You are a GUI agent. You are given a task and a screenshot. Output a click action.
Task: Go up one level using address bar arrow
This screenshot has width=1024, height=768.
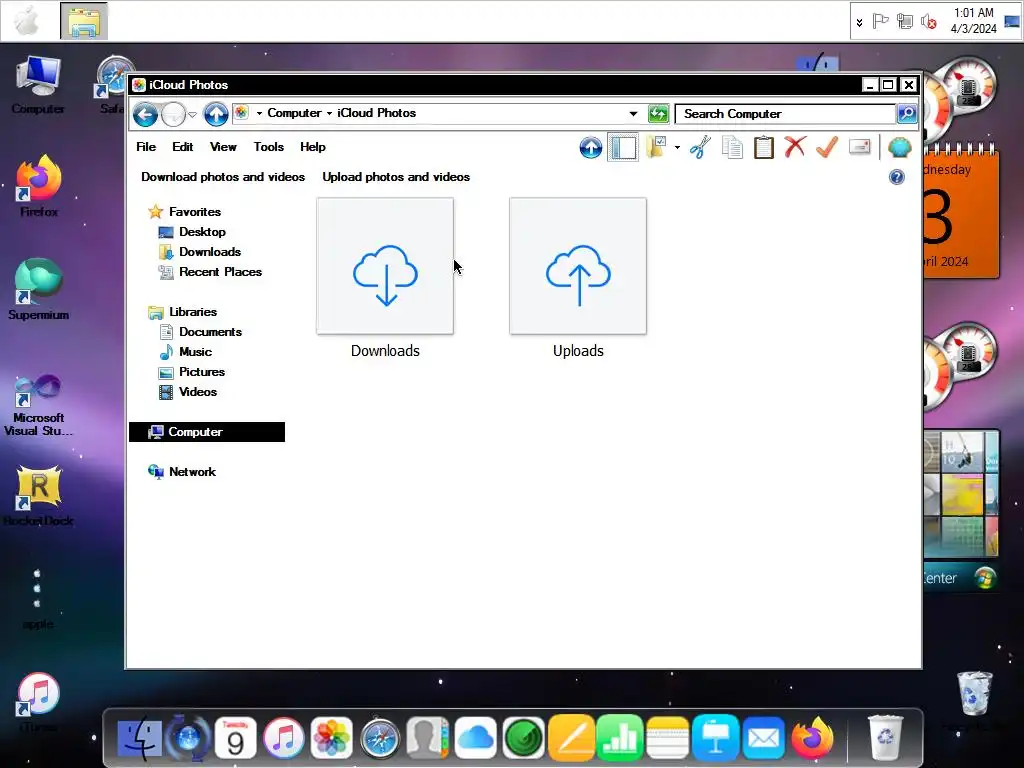point(216,114)
